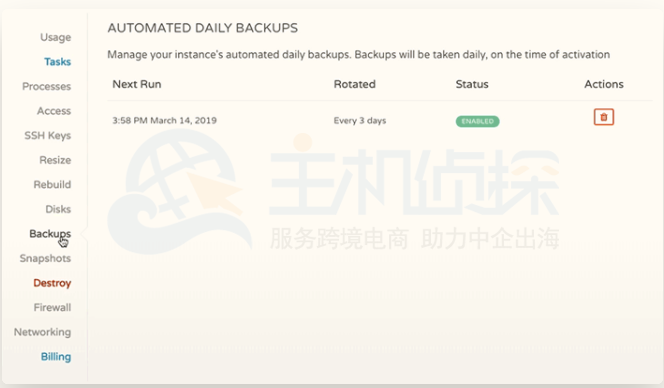Go to the Tasks section
The image size is (664, 388).
(x=58, y=62)
